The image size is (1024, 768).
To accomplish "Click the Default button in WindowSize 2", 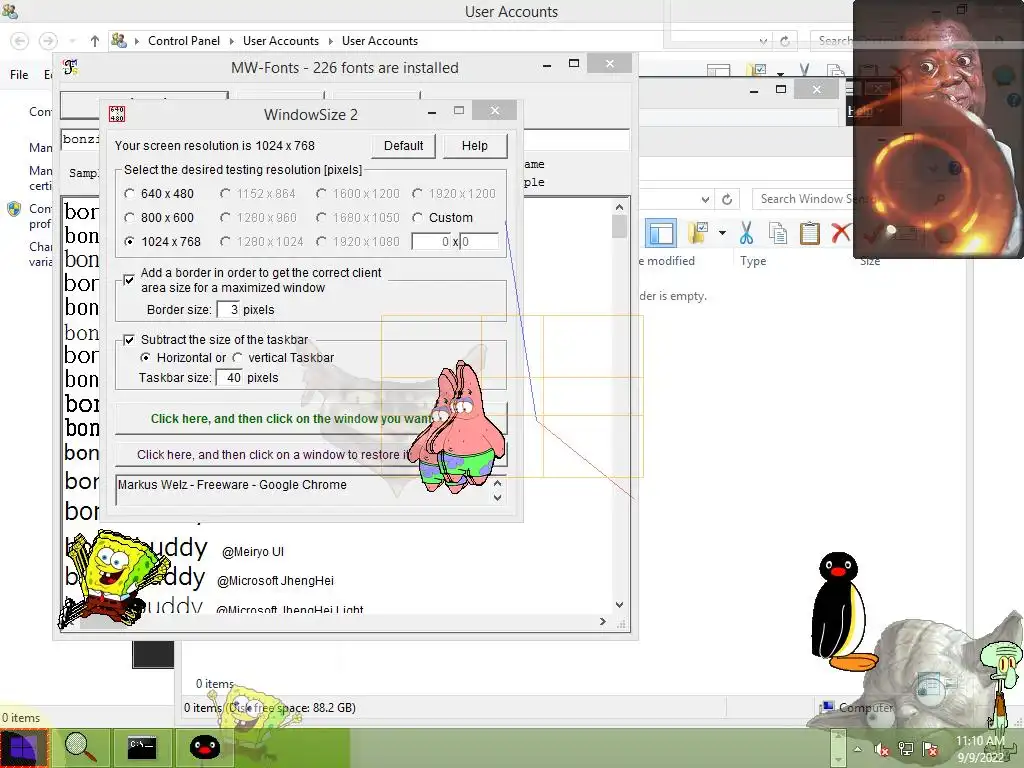I will tap(404, 146).
